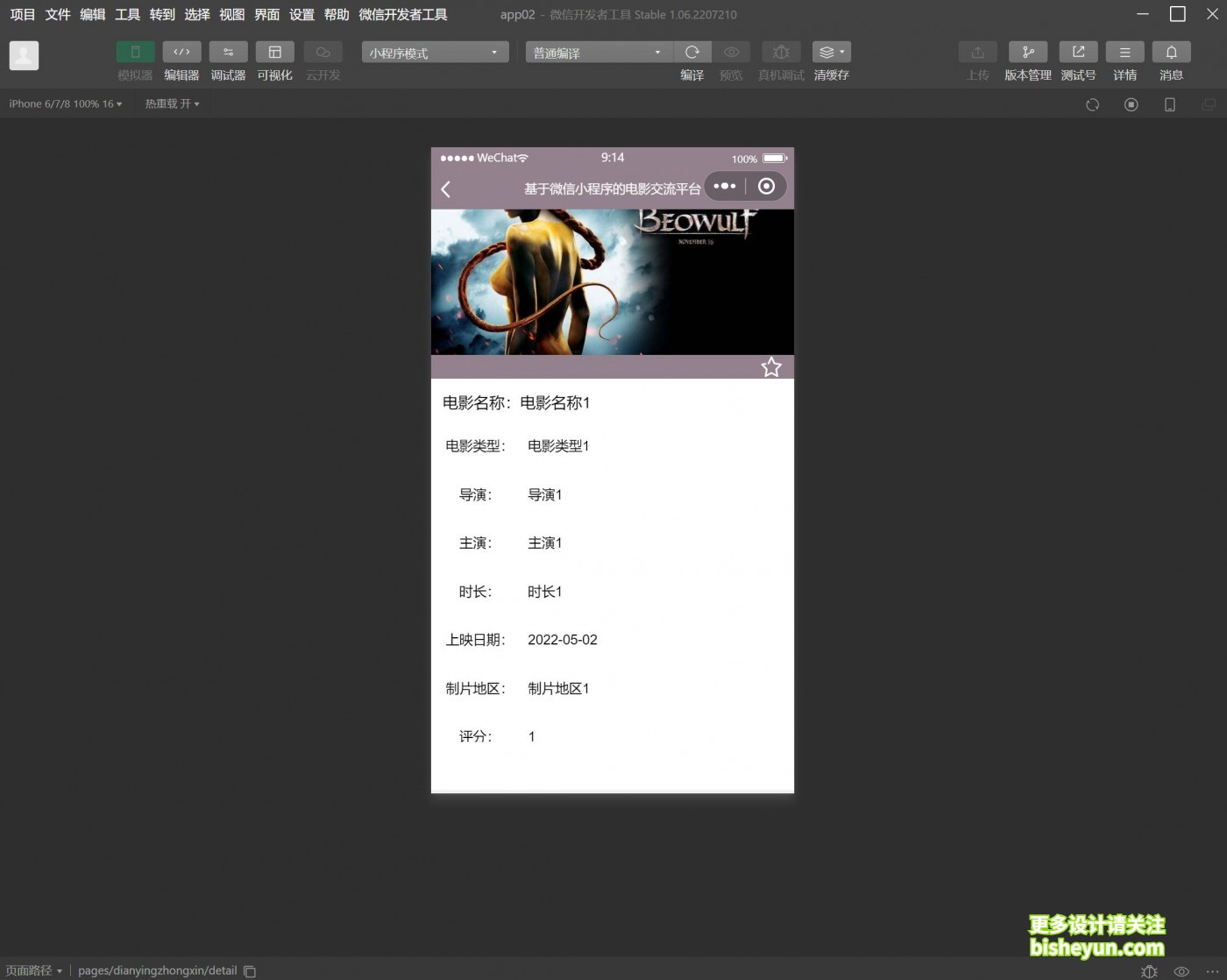Click the test account icon
The width and height of the screenshot is (1227, 980).
click(x=1078, y=52)
